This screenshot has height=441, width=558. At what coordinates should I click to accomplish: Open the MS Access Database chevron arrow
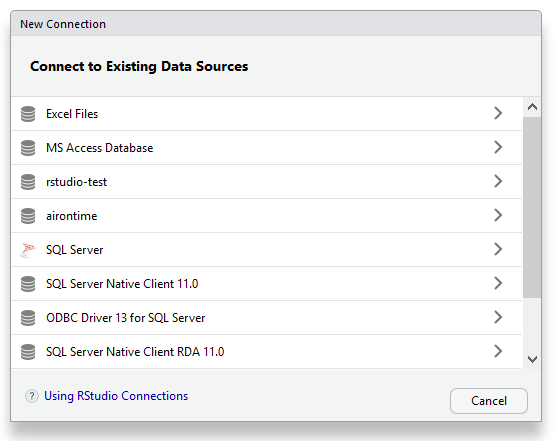point(498,147)
